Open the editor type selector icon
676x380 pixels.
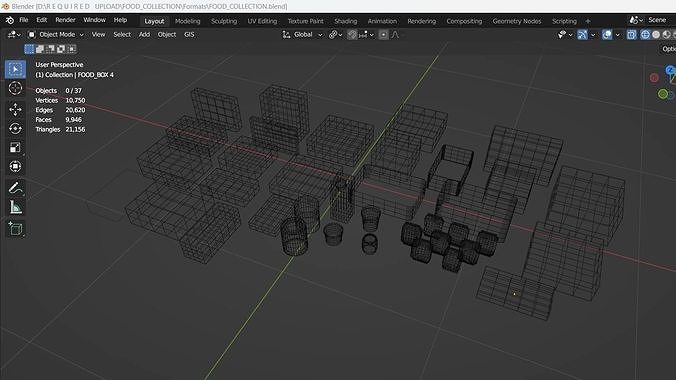tap(14, 35)
